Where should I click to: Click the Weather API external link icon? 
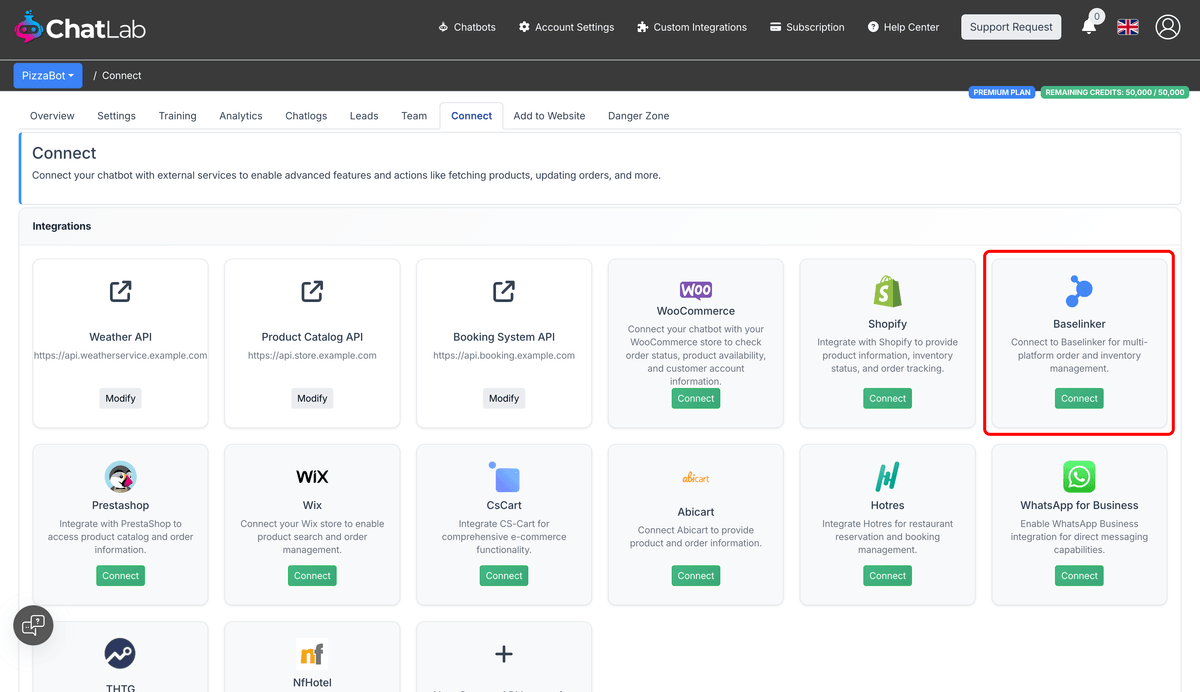120,291
